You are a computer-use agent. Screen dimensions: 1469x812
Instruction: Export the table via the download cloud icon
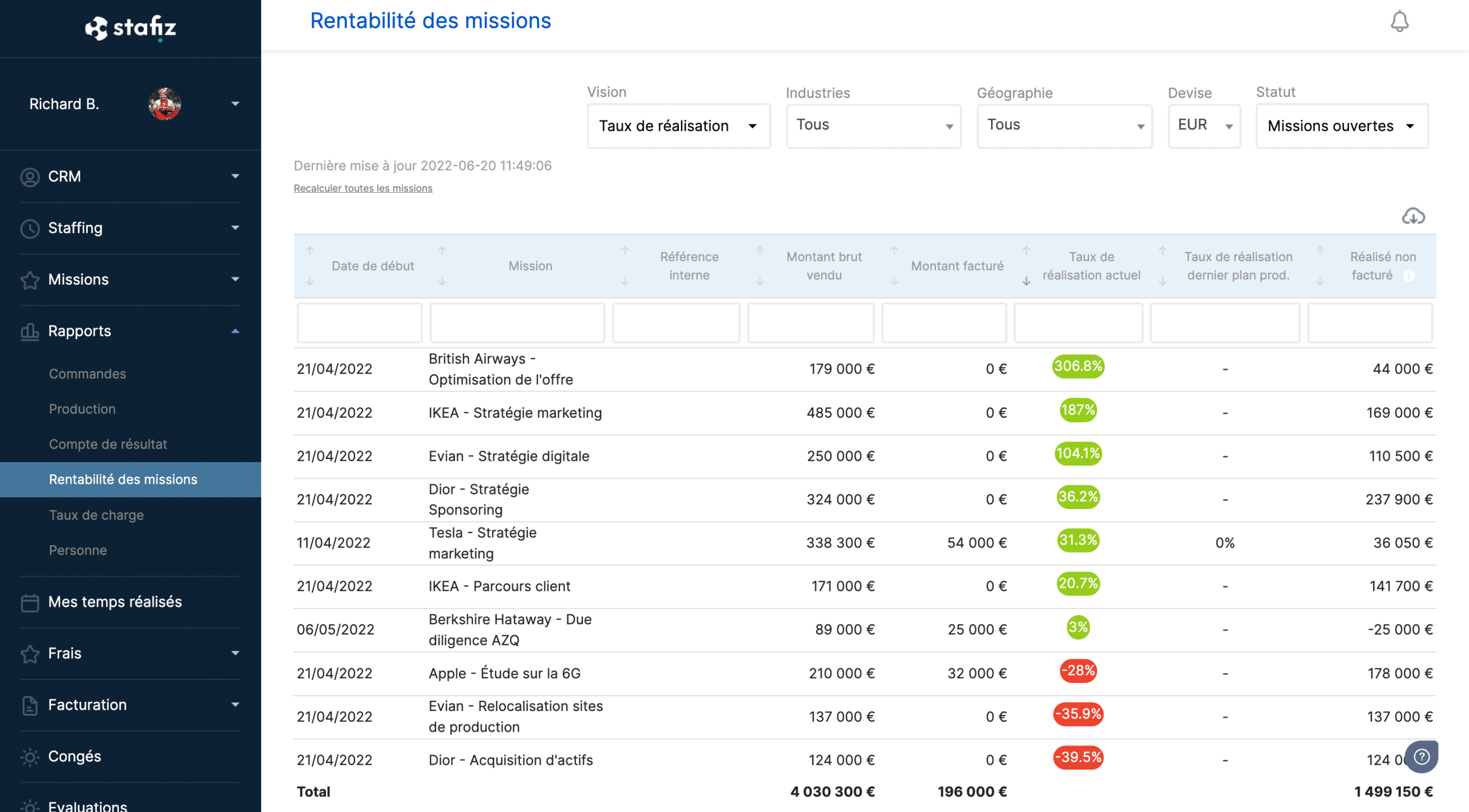click(1413, 216)
